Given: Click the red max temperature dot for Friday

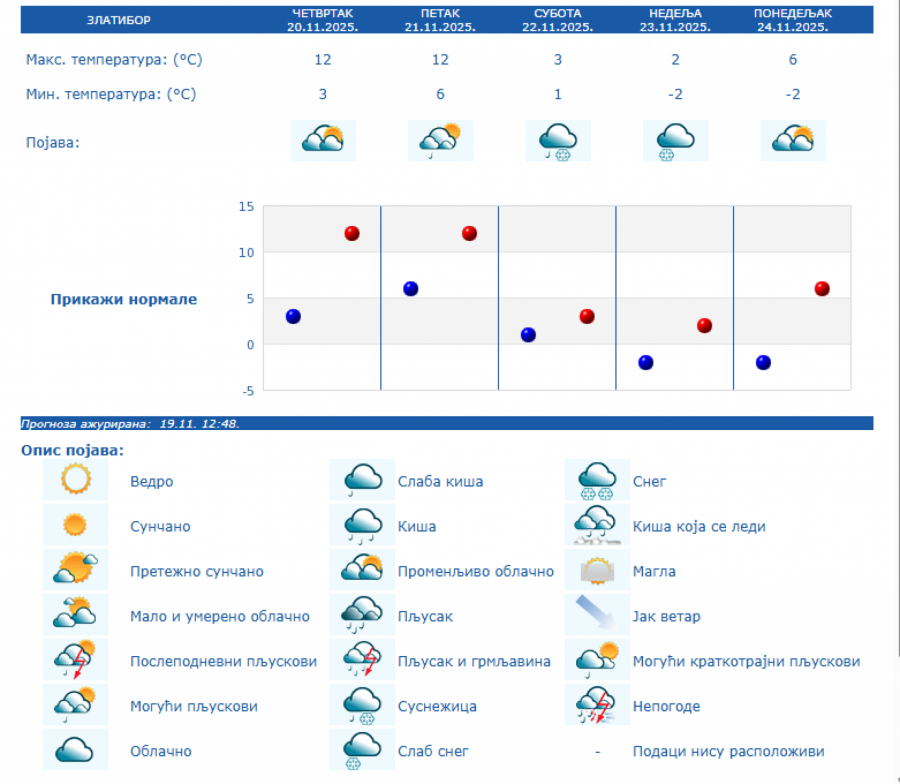Looking at the screenshot, I should pyautogui.click(x=469, y=233).
